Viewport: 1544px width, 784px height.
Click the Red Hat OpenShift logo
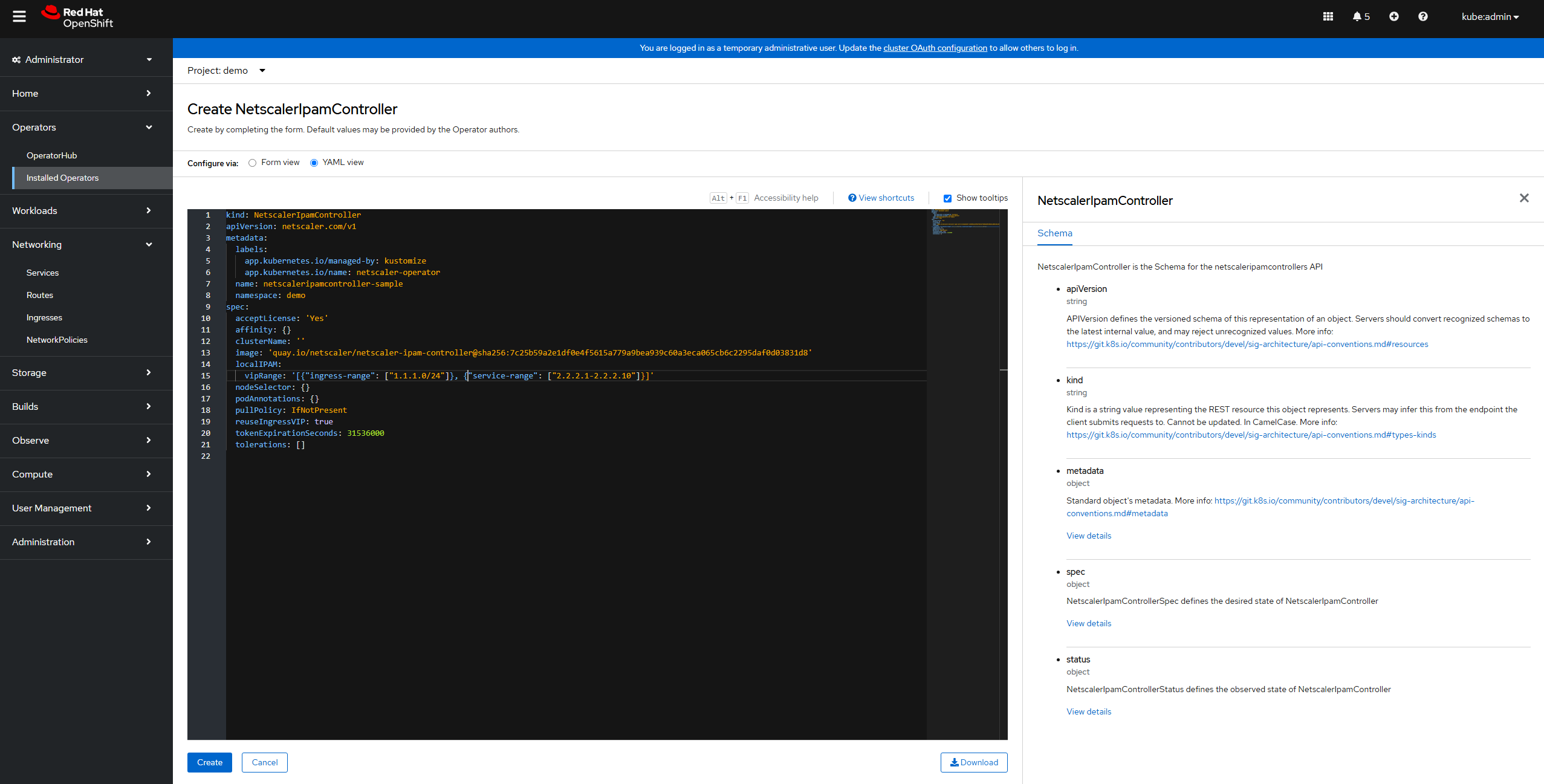[x=77, y=18]
